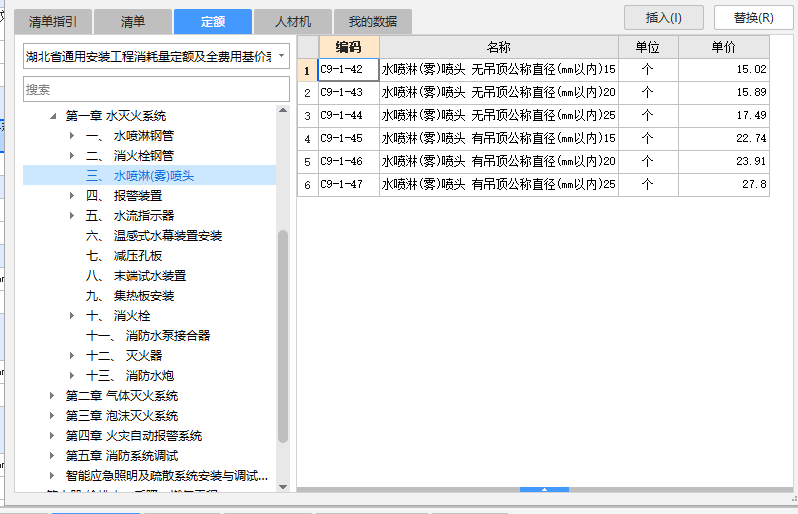This screenshot has width=798, height=514.
Task: Select the 定额 tab
Action: tap(213, 22)
